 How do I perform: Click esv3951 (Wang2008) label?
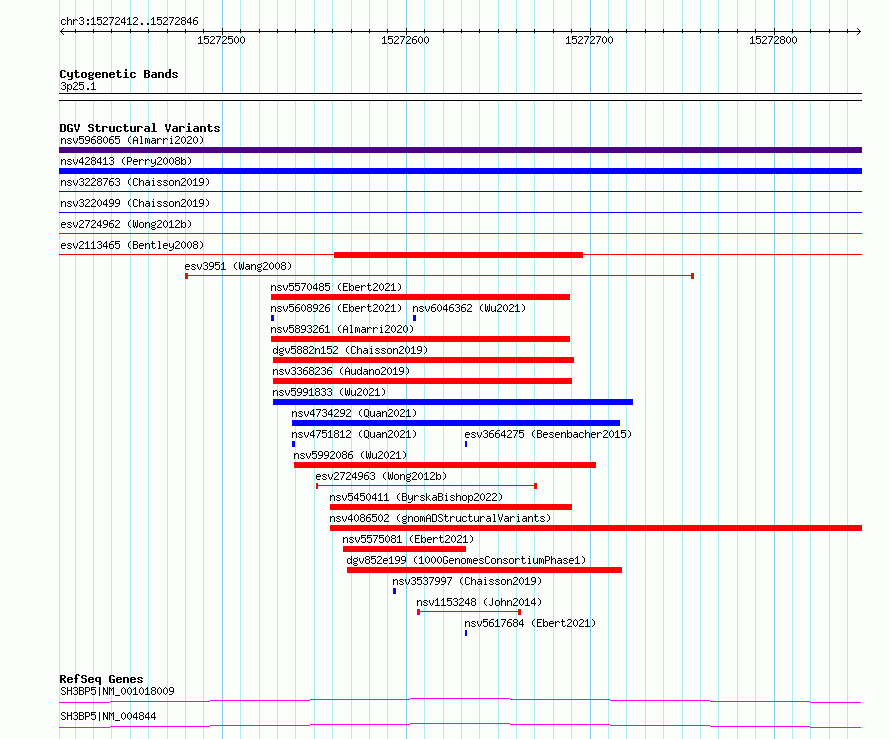(x=238, y=266)
